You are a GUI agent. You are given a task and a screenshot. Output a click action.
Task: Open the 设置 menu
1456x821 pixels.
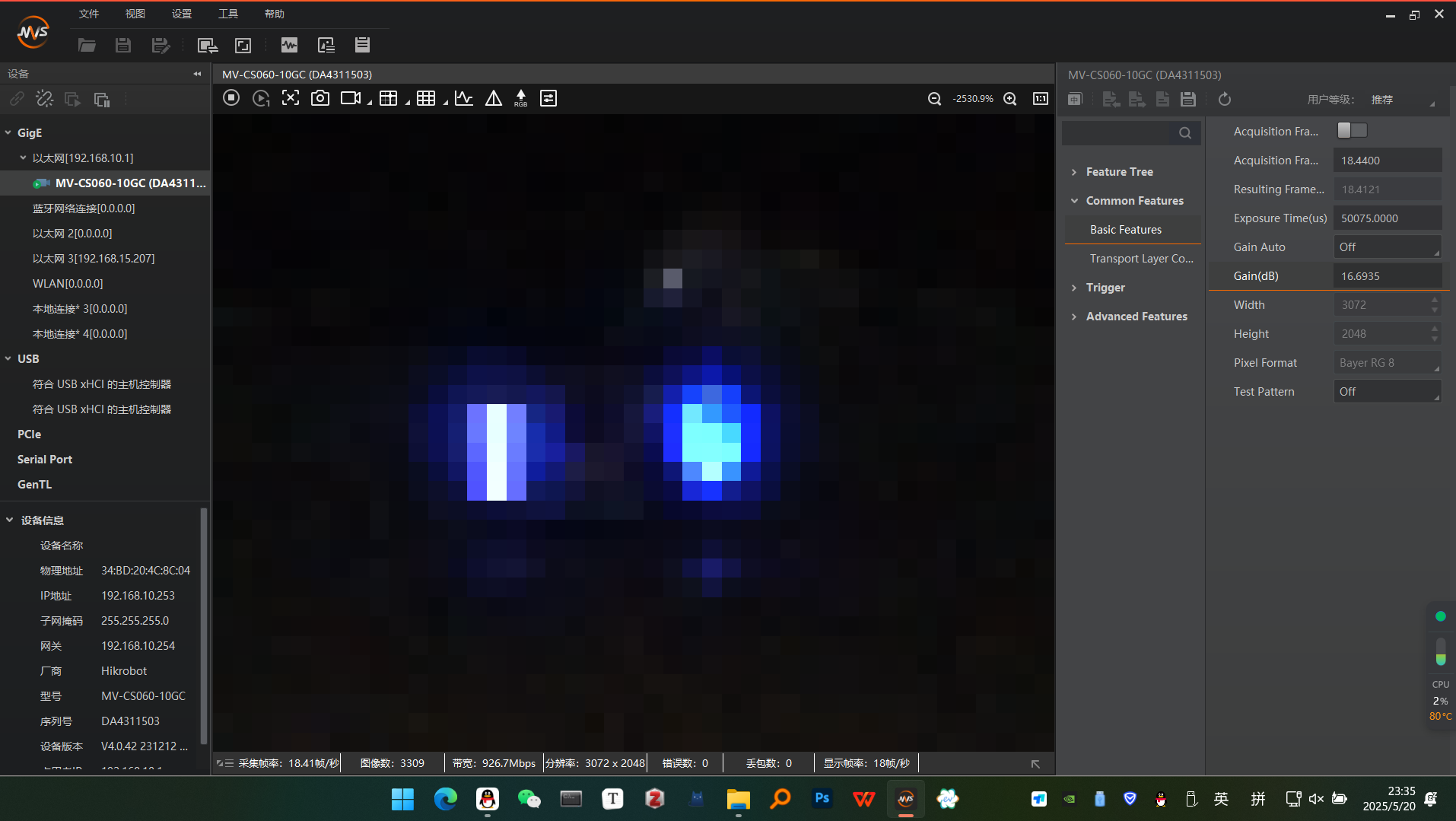(x=182, y=14)
